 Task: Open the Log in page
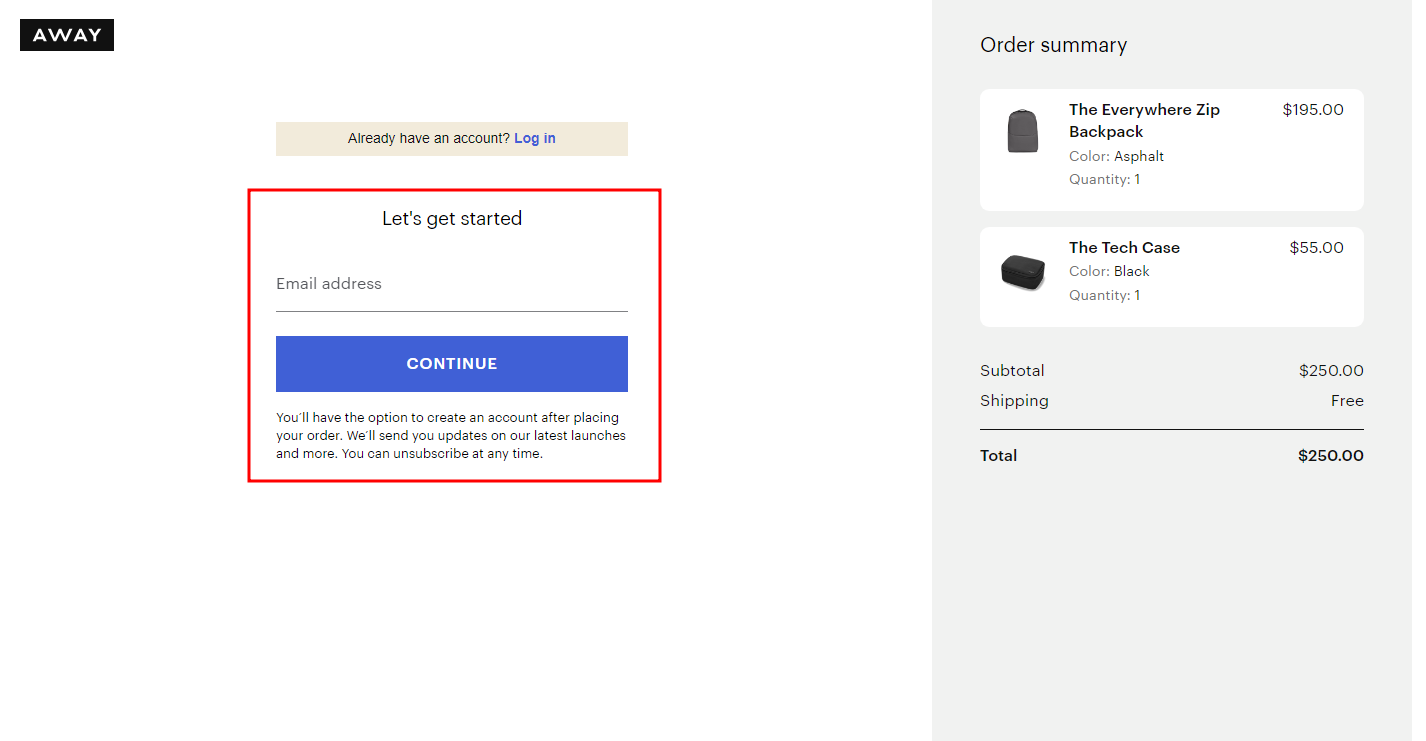[534, 138]
